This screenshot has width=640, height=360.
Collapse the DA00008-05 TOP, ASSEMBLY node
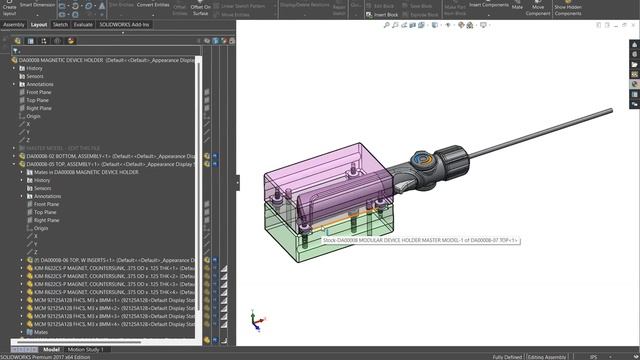click(x=14, y=164)
